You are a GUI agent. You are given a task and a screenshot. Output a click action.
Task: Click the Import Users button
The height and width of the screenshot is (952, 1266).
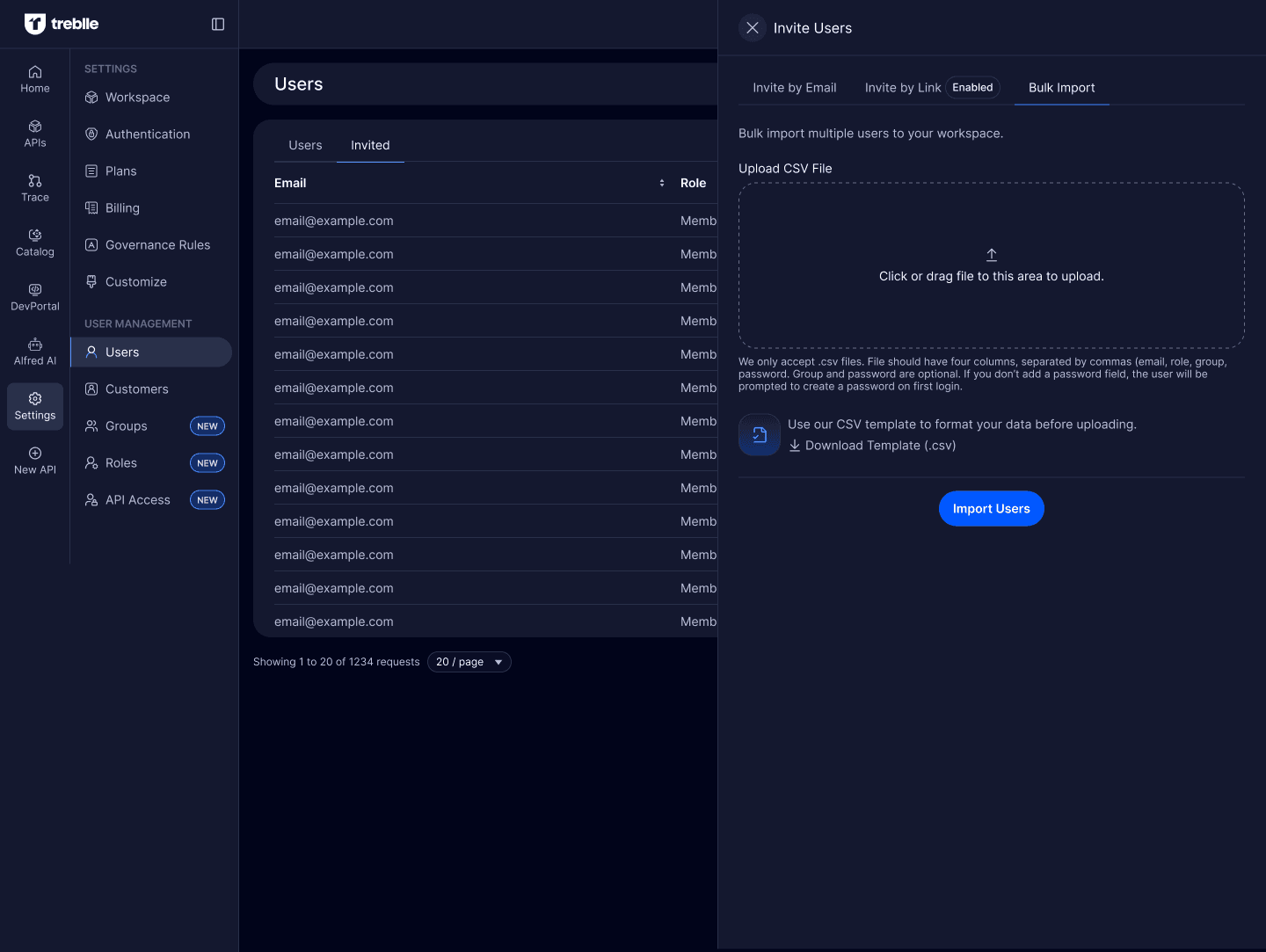click(x=991, y=509)
